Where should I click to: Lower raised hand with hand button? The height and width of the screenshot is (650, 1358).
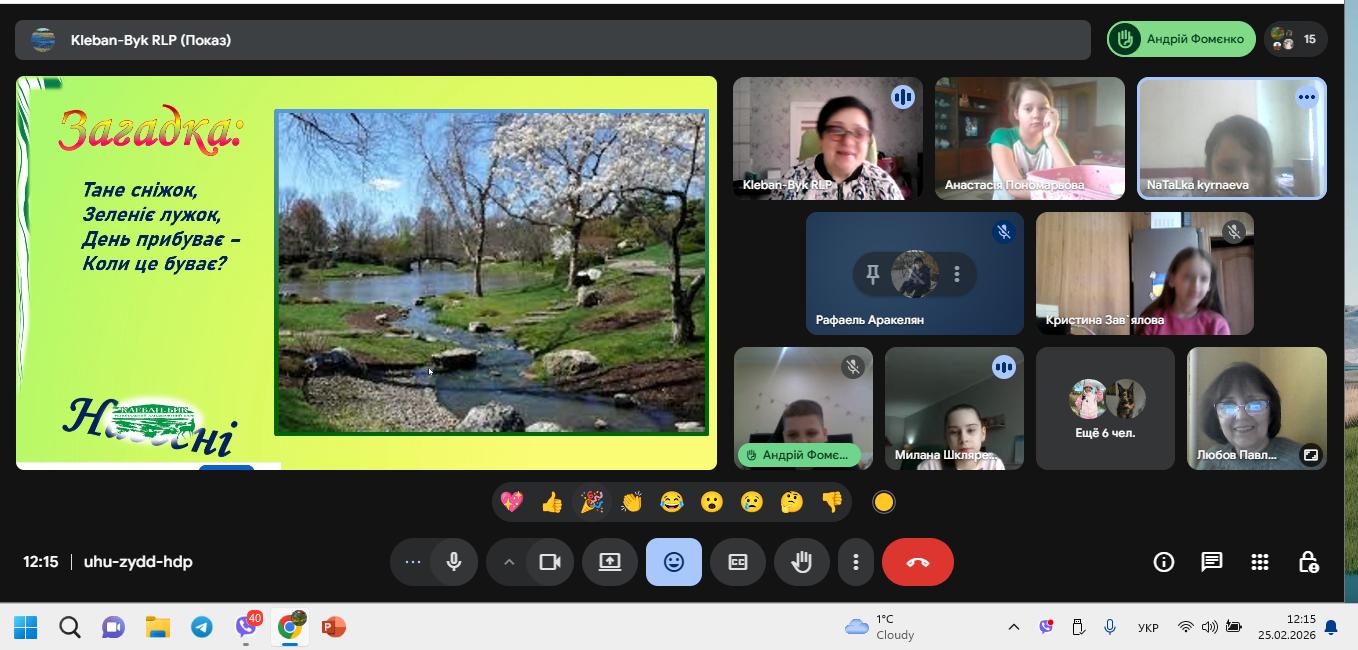pos(802,562)
